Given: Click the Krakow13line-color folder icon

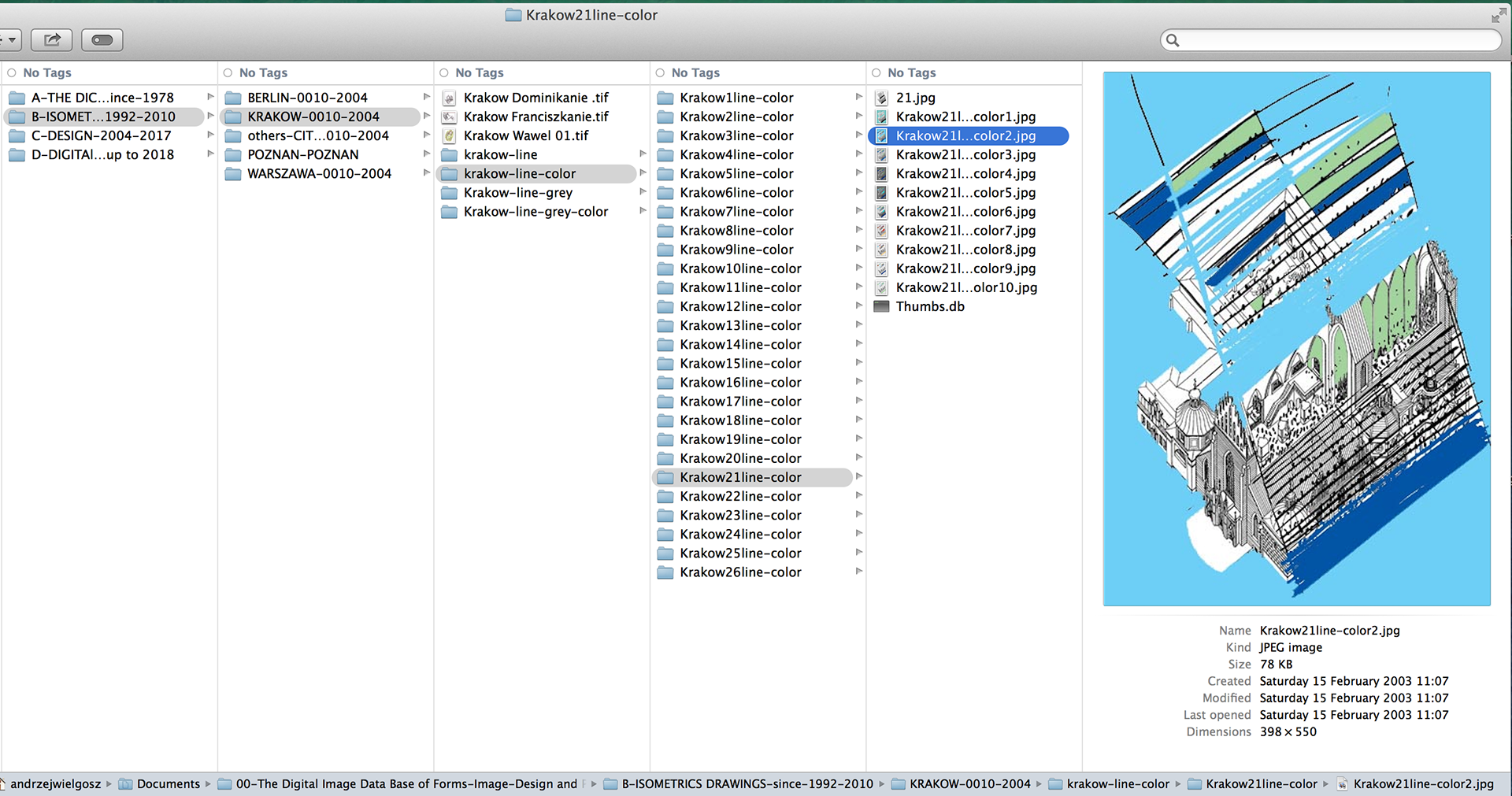Looking at the screenshot, I should (x=665, y=325).
